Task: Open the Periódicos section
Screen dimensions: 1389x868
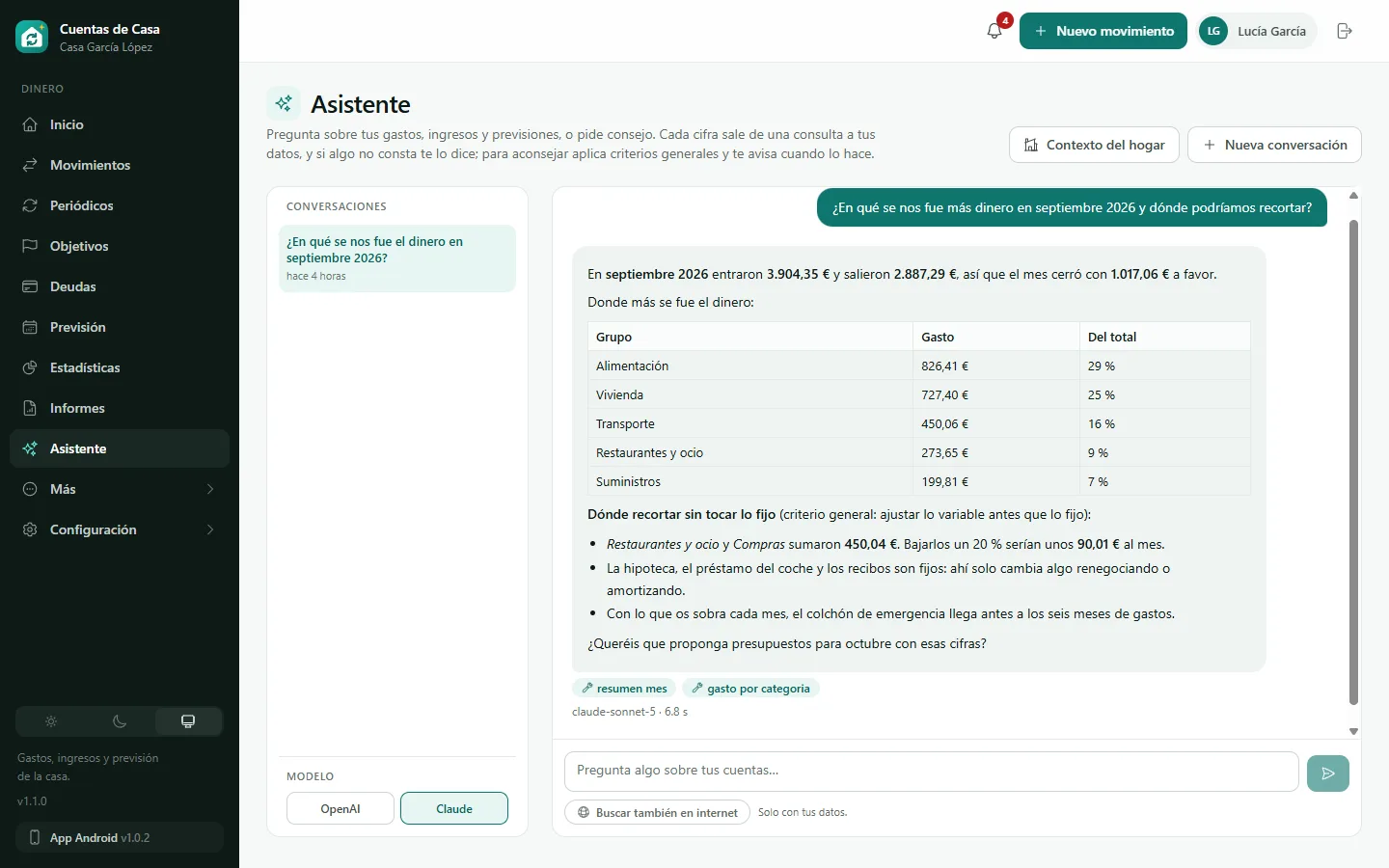Action: click(x=120, y=205)
